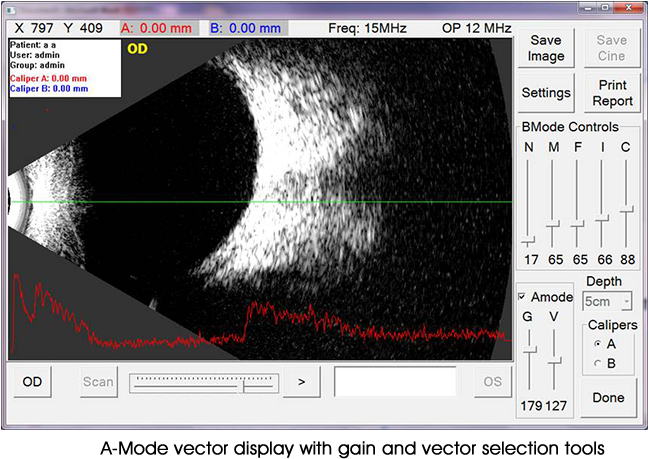
Task: Open the Depth 5cm dropdown
Action: click(x=608, y=301)
